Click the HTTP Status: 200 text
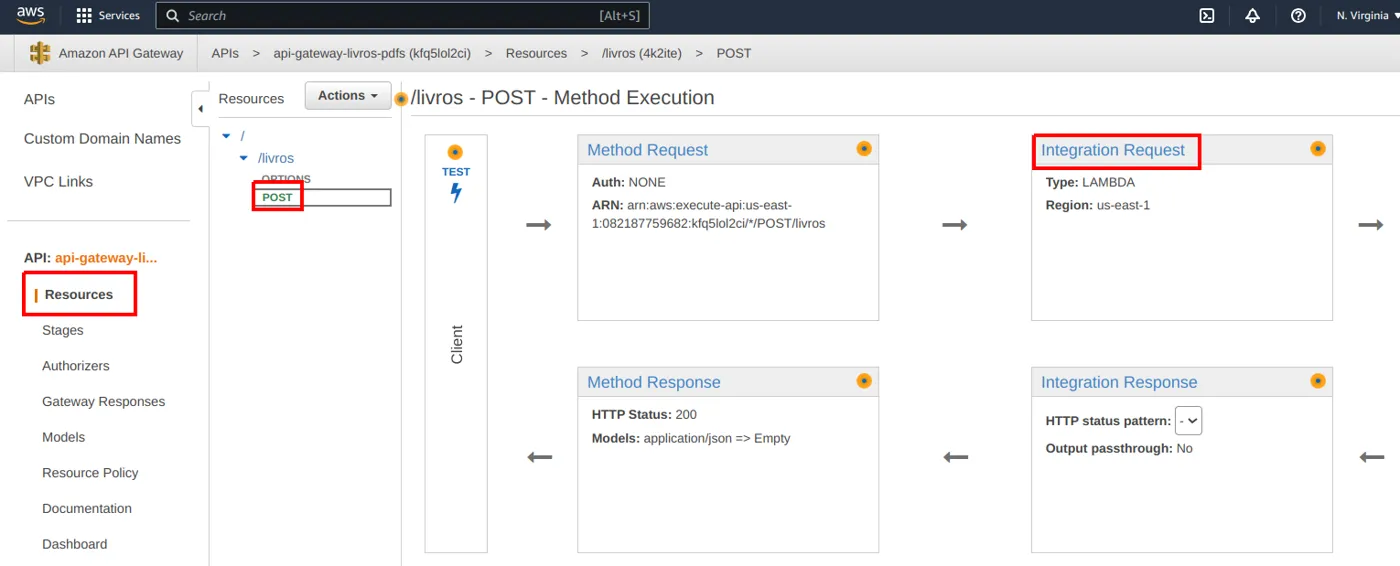 (644, 415)
